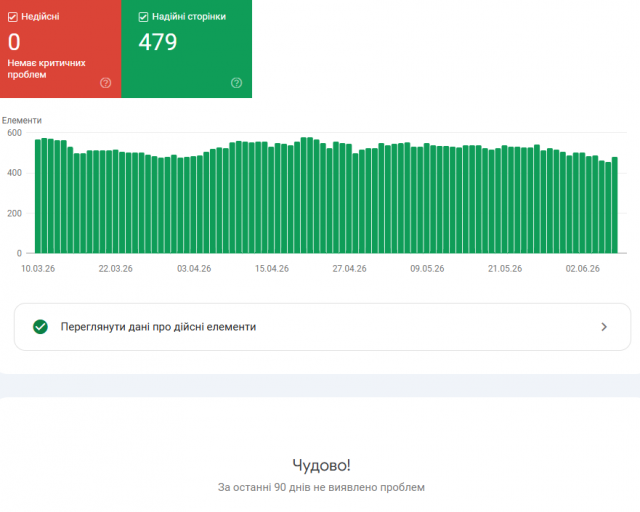Click the first green bar in the chart
Image resolution: width=640 pixels, height=512 pixels.
pyautogui.click(x=38, y=196)
